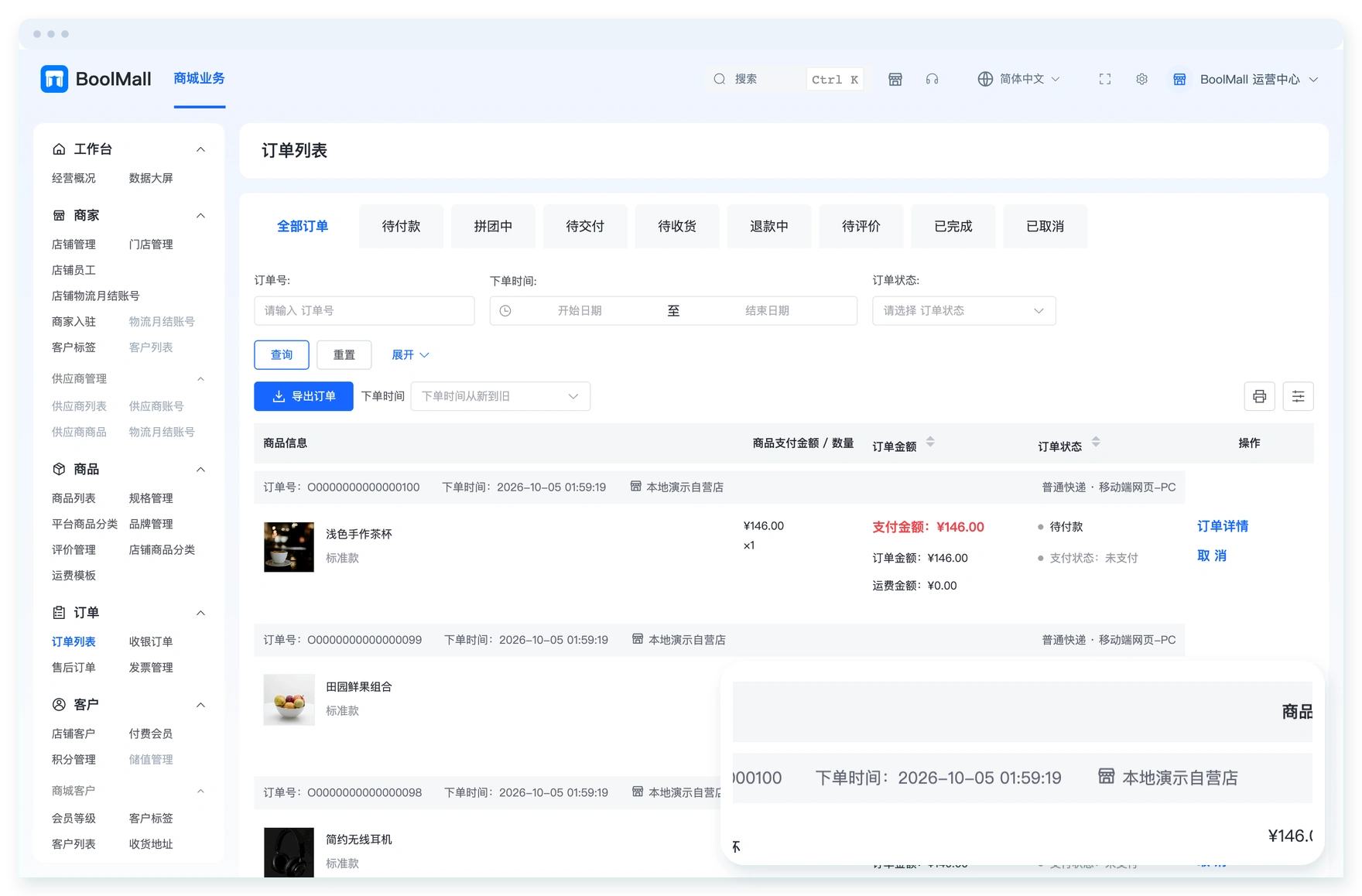
Task: Collapse the 订单 sidebar section
Action: click(200, 613)
